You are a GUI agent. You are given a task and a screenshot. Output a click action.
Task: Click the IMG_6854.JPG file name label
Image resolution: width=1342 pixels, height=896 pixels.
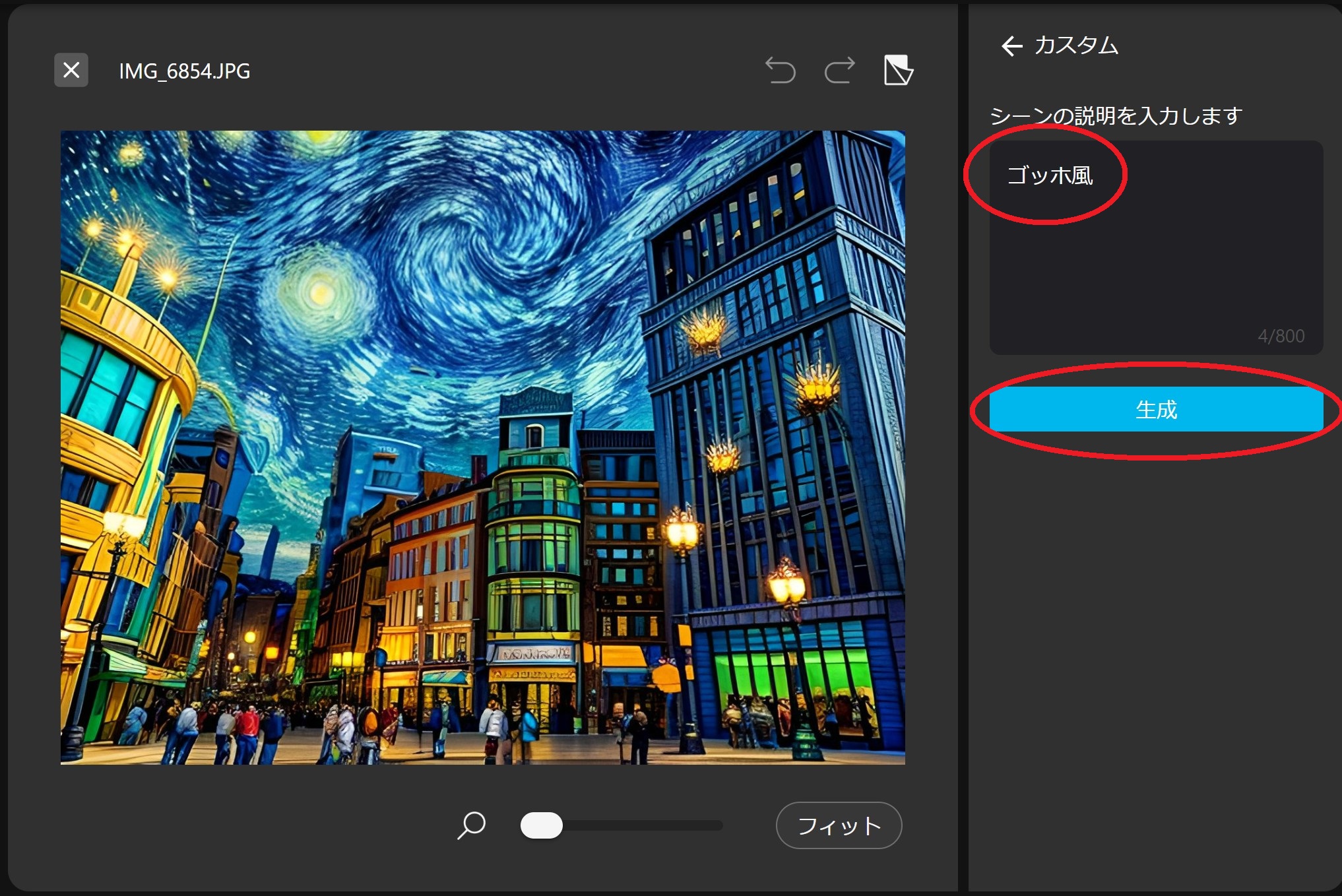coord(184,71)
